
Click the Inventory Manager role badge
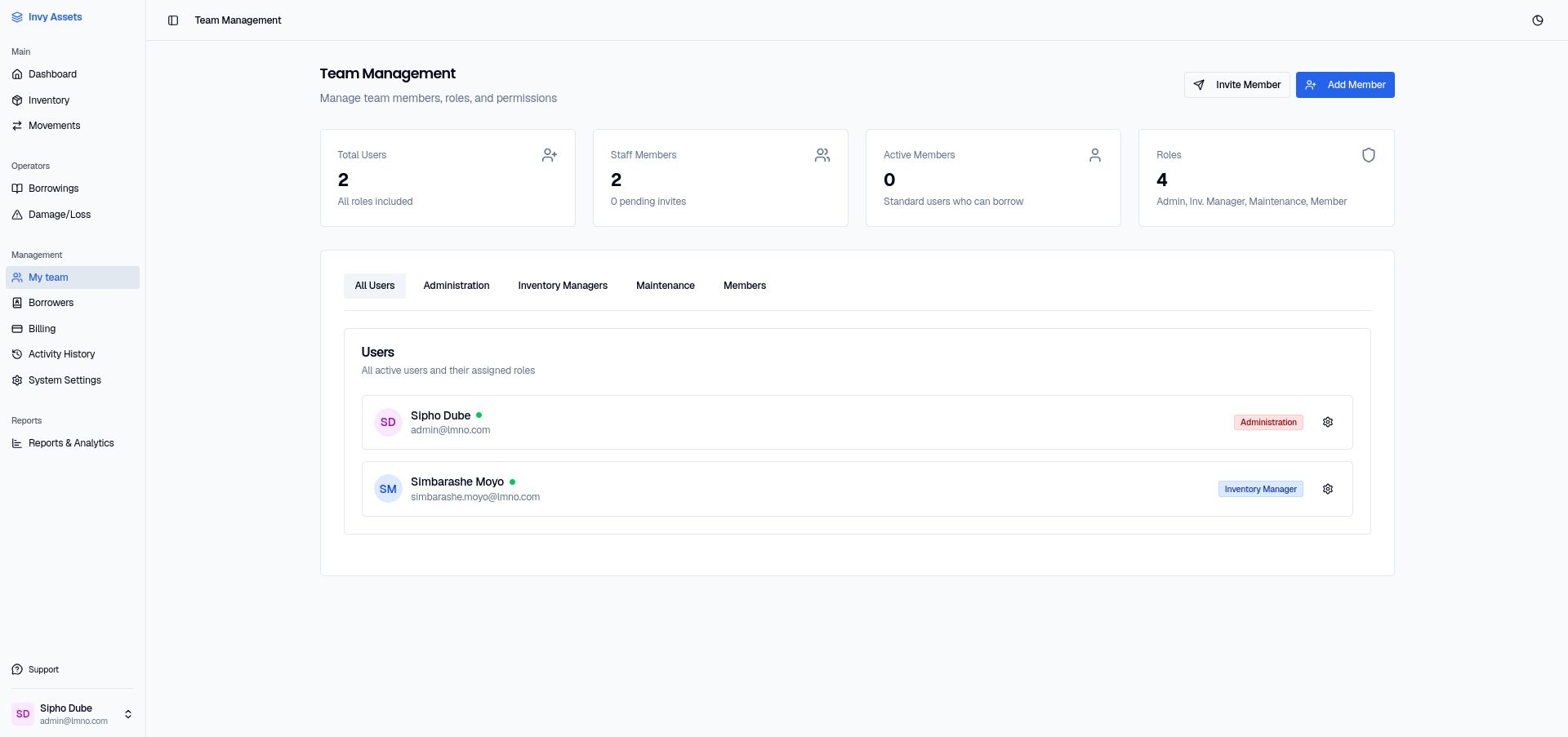point(1261,489)
